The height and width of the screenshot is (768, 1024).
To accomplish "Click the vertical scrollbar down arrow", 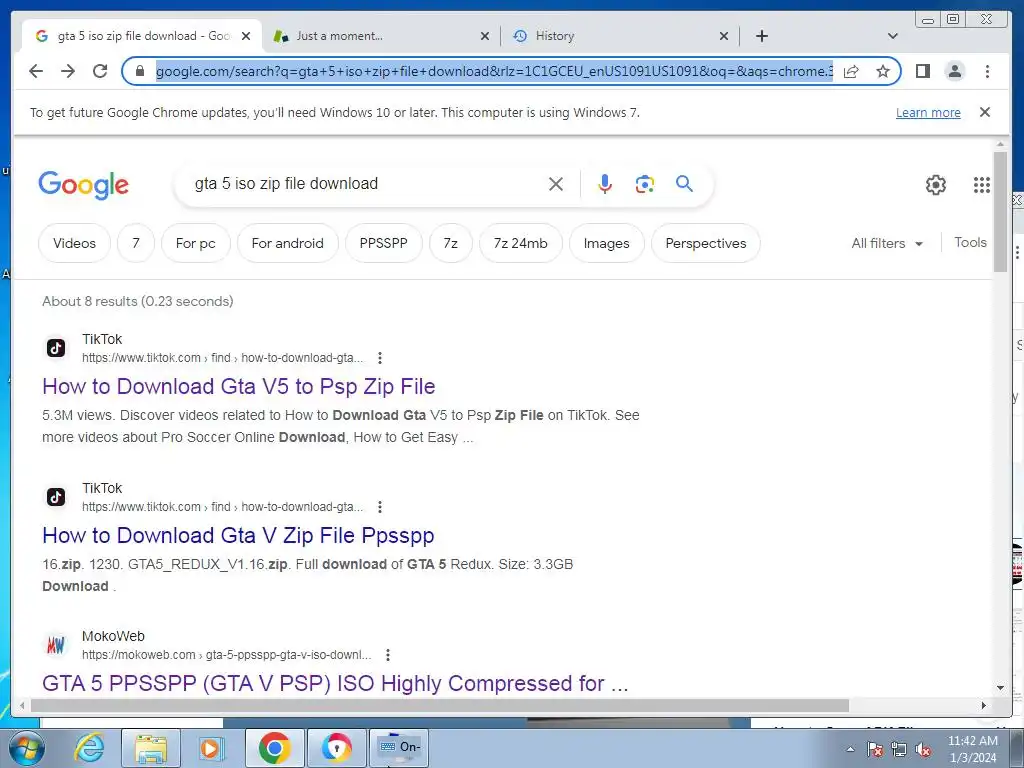I will pos(1000,688).
